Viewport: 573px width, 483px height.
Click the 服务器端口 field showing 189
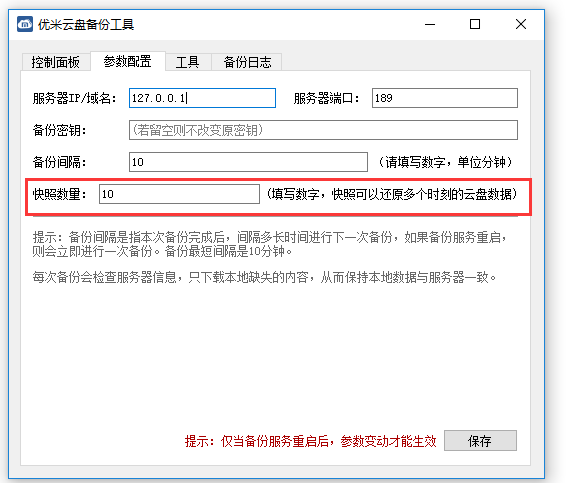pyautogui.click(x=445, y=98)
